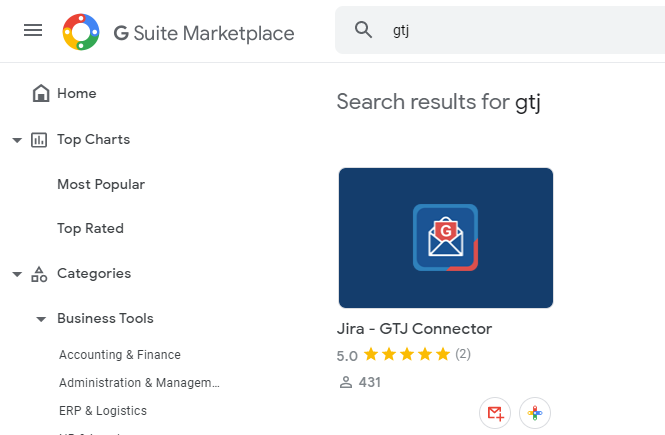Click the Home house icon
The width and height of the screenshot is (665, 435).
coord(41,93)
